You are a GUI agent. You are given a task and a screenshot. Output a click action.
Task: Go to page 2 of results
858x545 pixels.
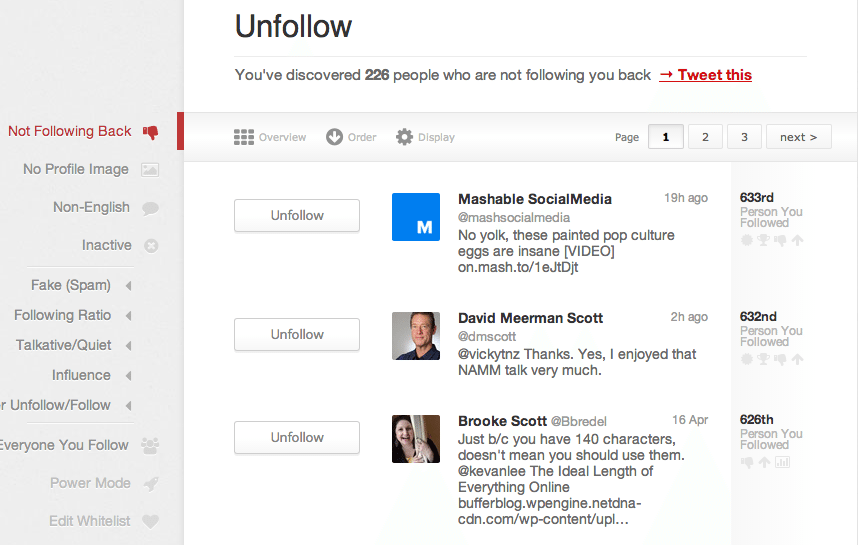[x=705, y=137]
